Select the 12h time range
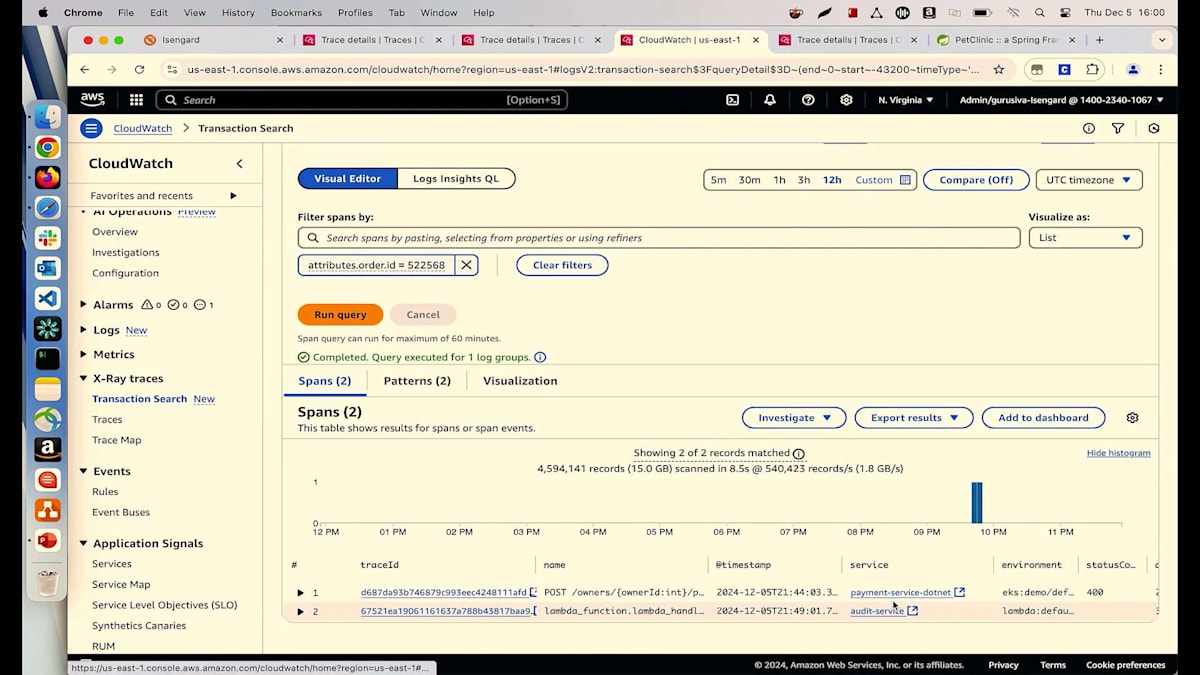 pos(832,180)
